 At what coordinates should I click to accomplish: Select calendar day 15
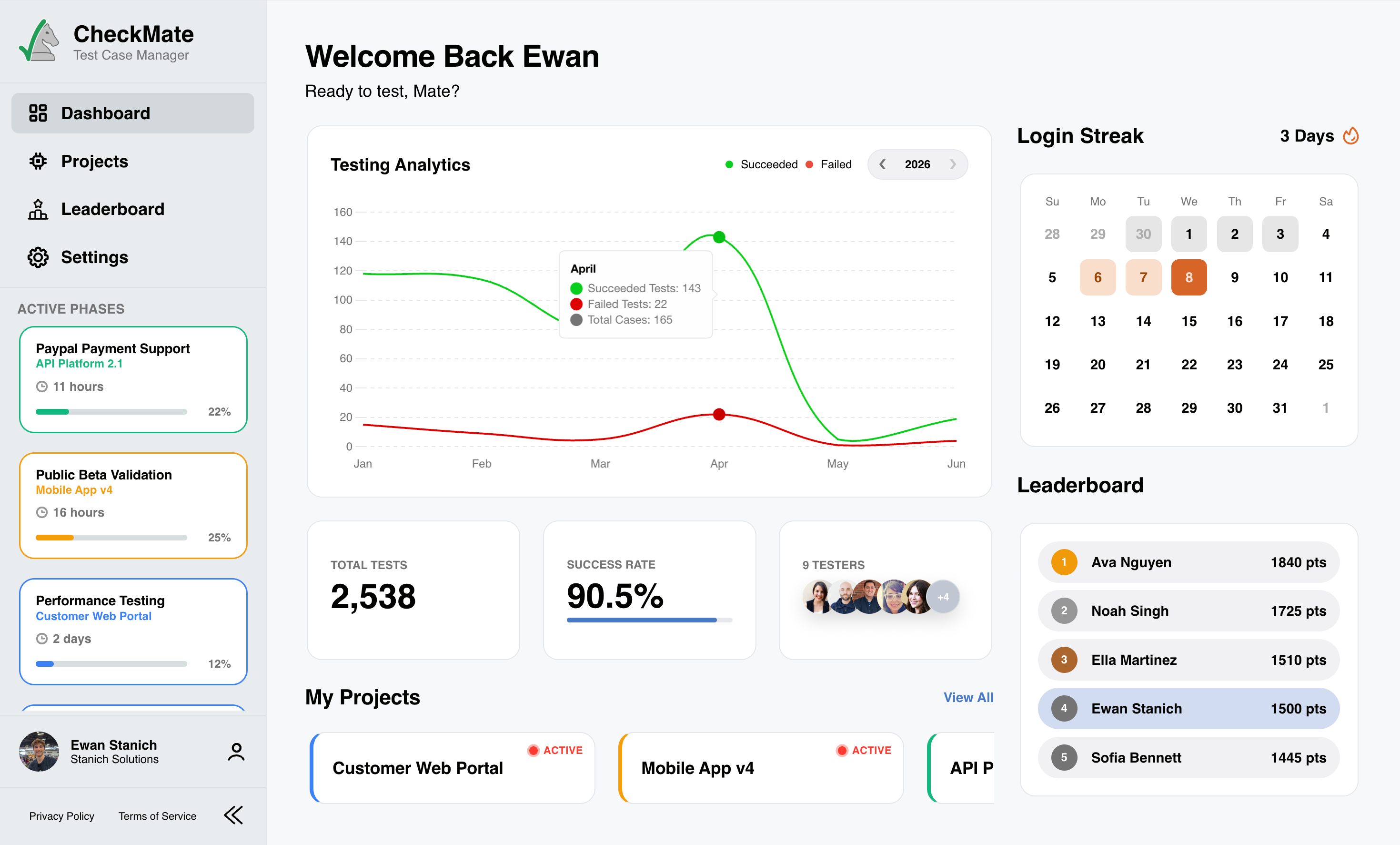coord(1188,321)
